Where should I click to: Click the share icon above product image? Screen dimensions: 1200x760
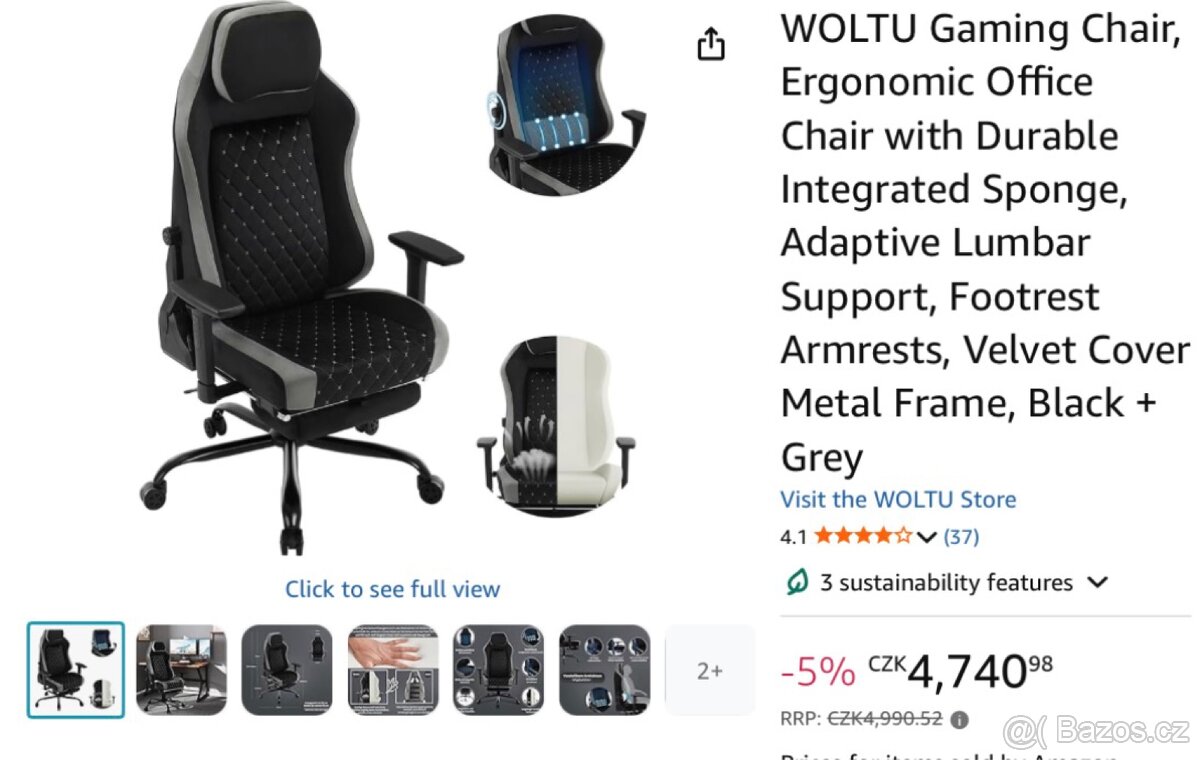[710, 44]
